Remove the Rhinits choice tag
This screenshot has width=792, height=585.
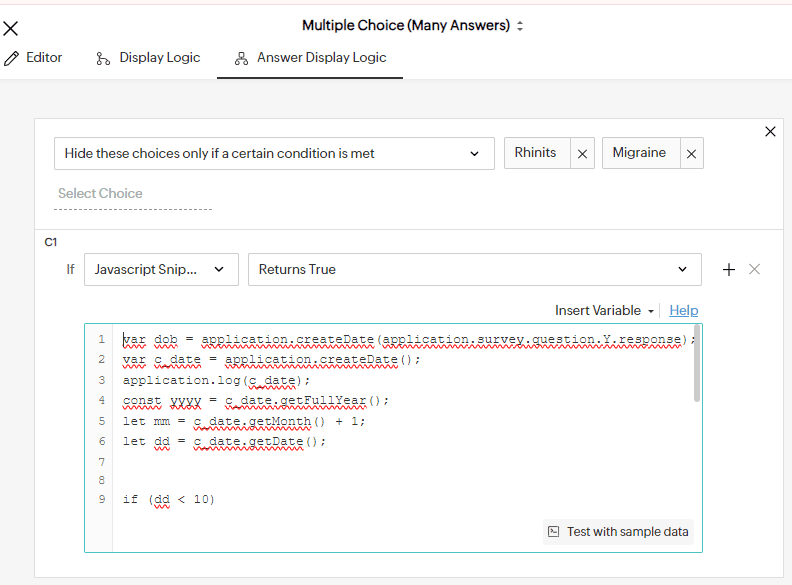click(583, 154)
